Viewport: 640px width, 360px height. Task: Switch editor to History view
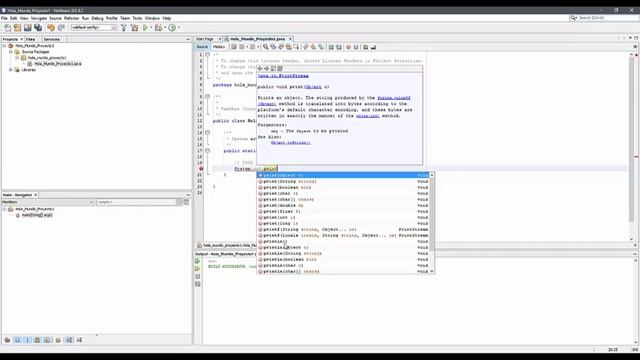click(x=219, y=47)
